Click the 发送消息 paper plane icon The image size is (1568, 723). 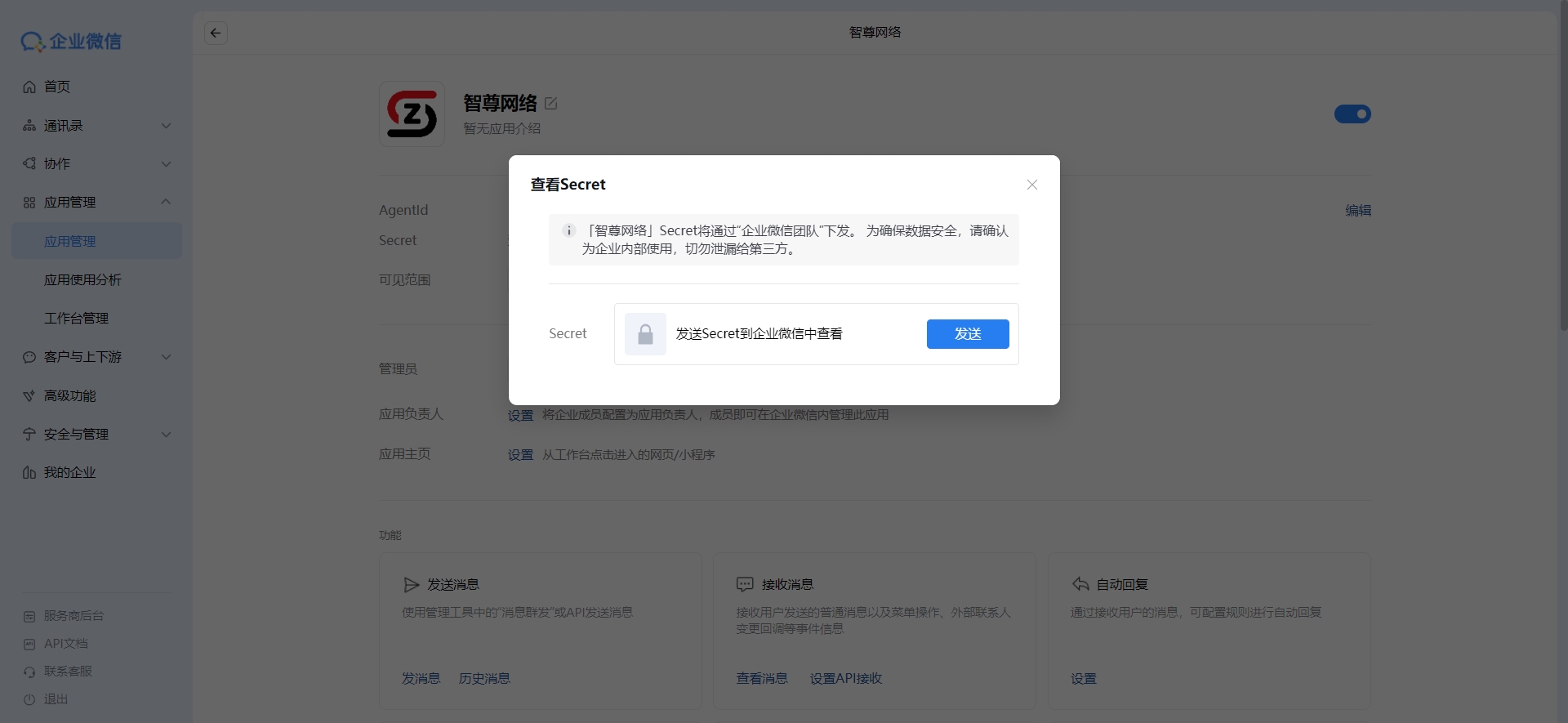click(x=411, y=585)
